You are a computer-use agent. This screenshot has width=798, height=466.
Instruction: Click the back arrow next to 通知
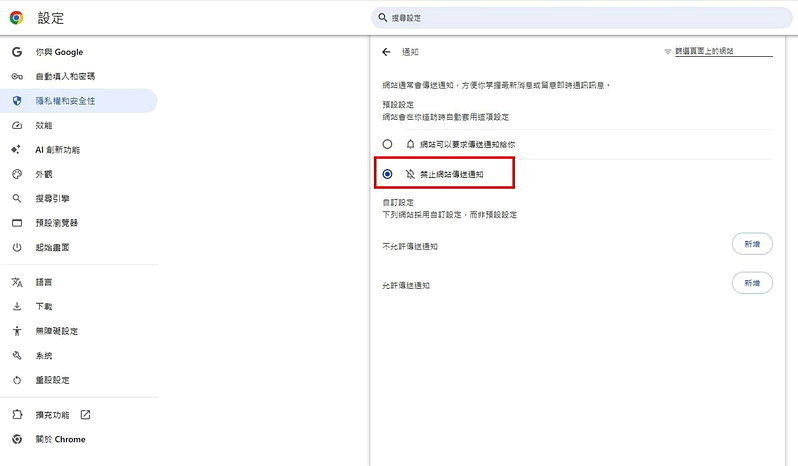(x=386, y=52)
